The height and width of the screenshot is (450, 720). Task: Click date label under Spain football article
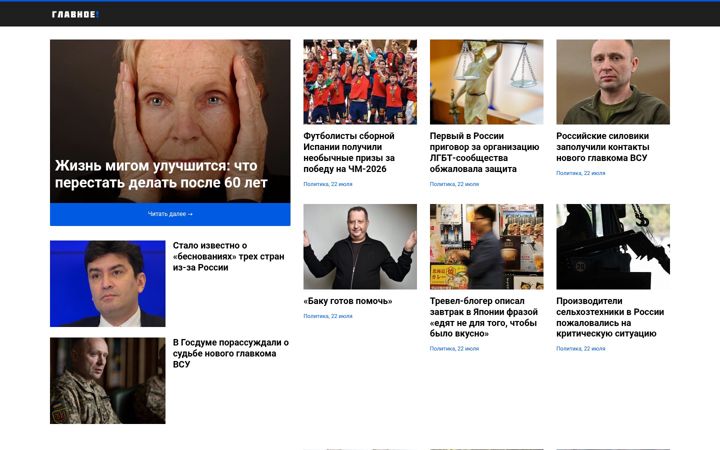click(328, 184)
